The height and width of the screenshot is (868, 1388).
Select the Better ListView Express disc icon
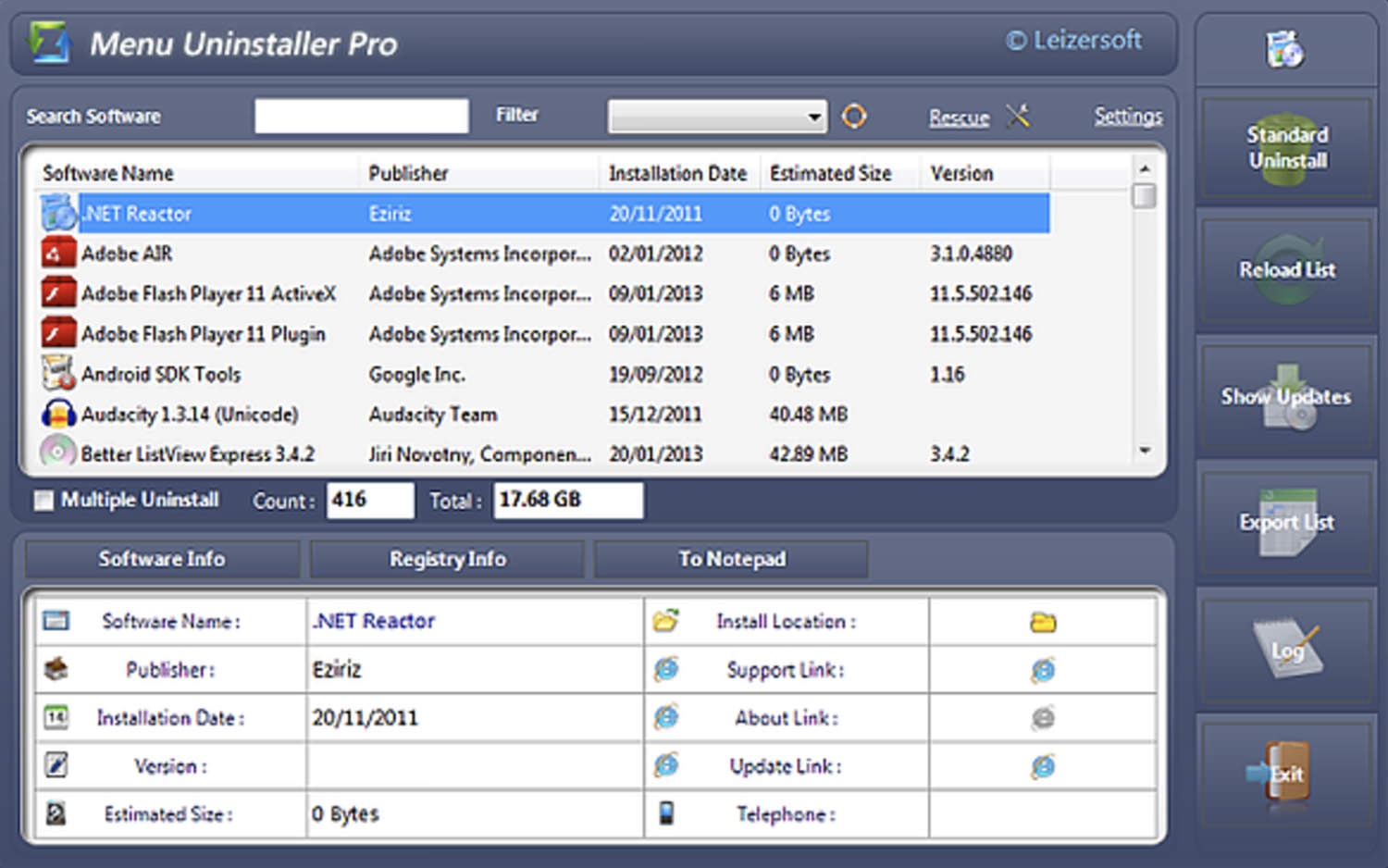58,453
